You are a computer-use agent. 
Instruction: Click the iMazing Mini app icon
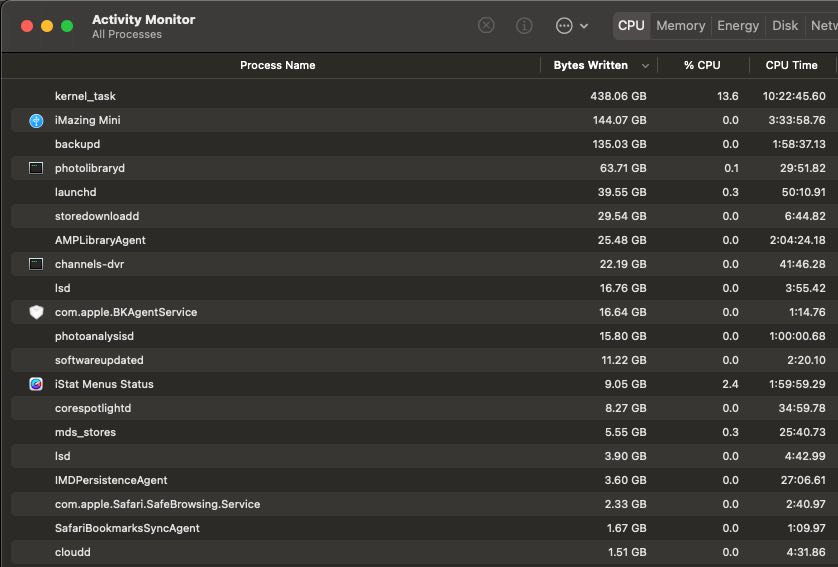pyautogui.click(x=36, y=120)
